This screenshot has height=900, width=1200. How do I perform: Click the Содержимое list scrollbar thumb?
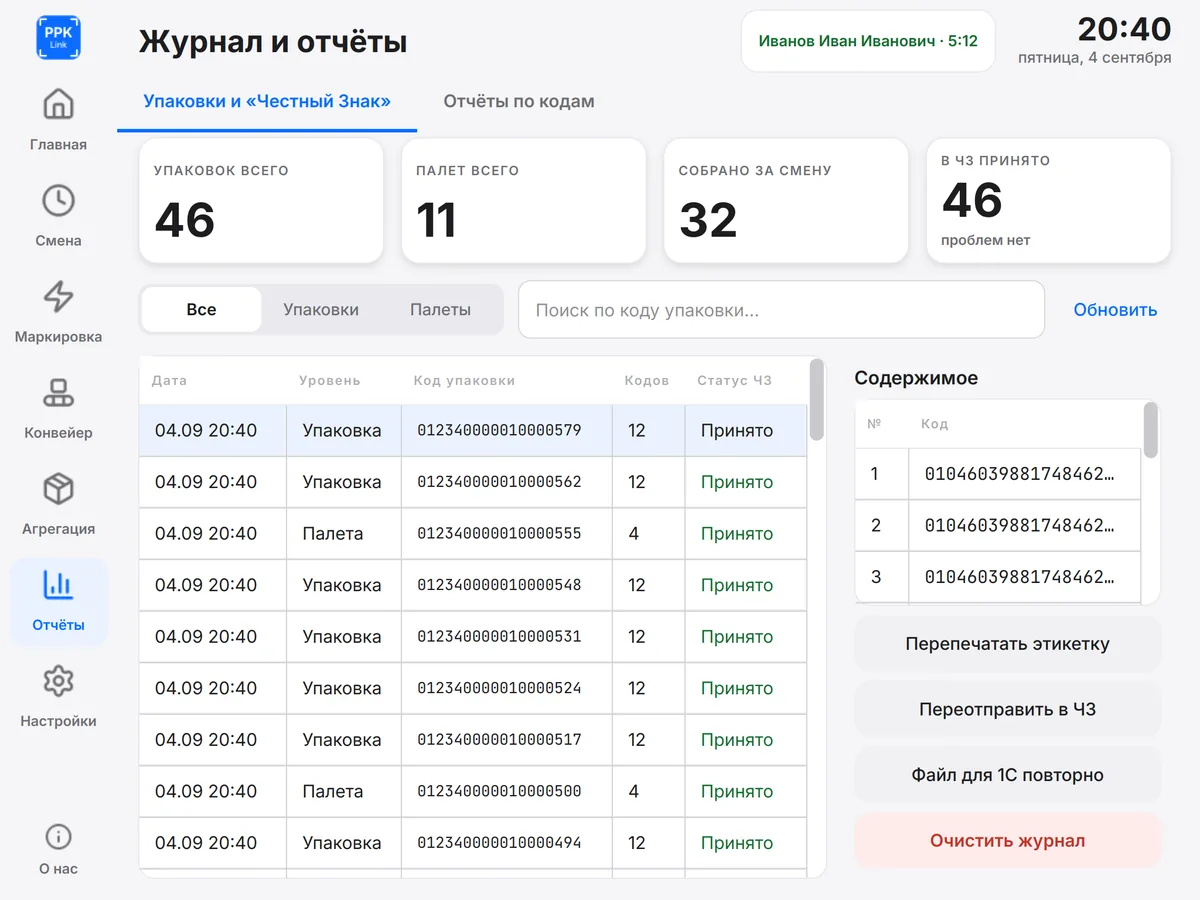(x=1151, y=430)
